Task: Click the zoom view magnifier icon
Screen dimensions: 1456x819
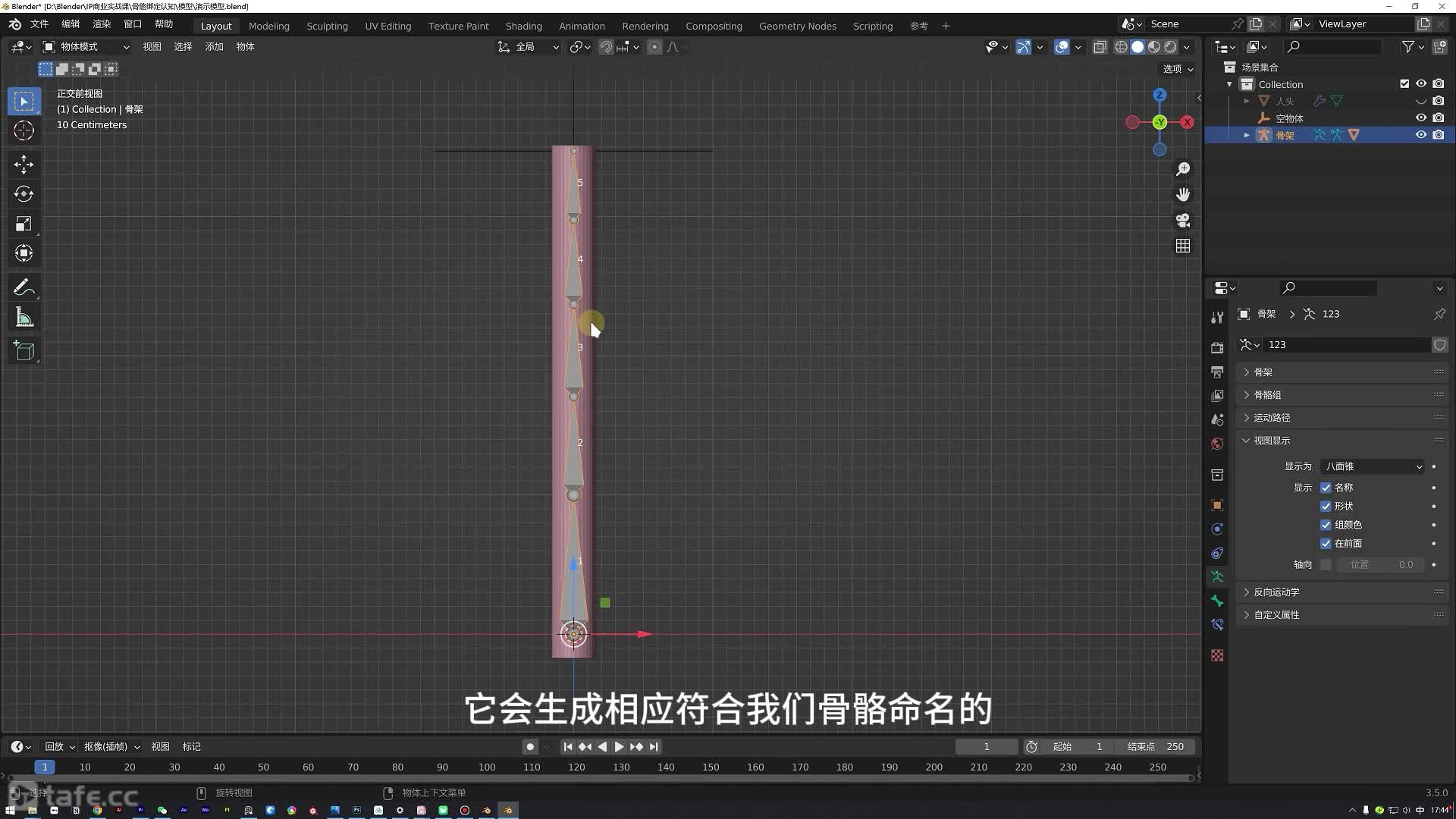Action: [1183, 169]
